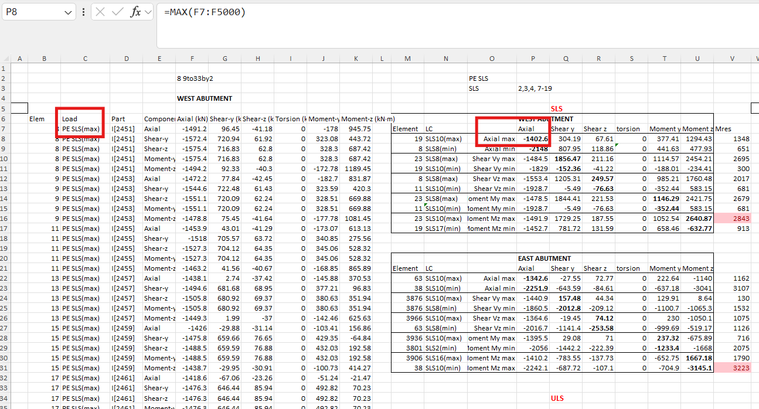Click value -2251.9 in East Abutment

pyautogui.click(x=535, y=288)
